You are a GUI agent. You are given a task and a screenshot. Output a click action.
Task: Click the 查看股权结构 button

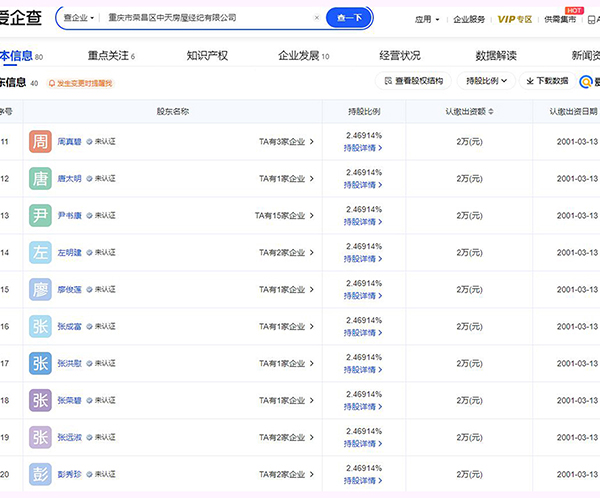point(416,81)
